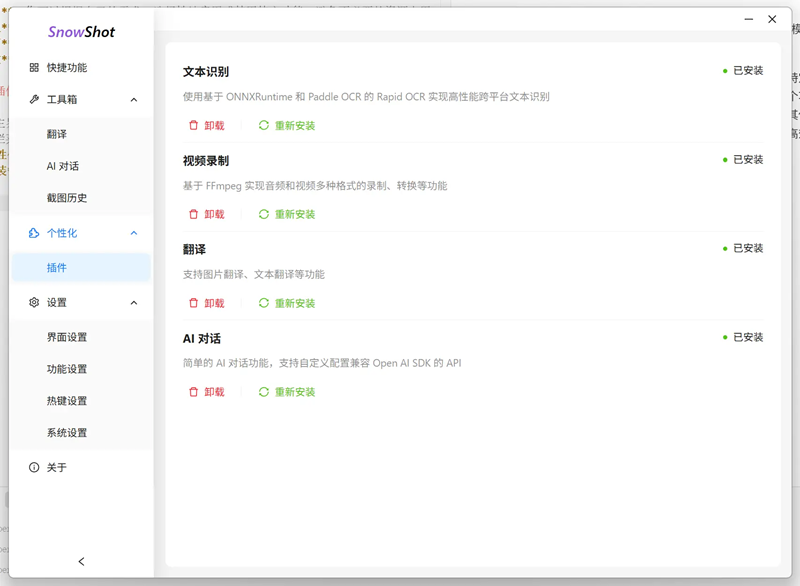Click trash icon under AI 对话 plugin
The height and width of the screenshot is (586, 800).
[x=193, y=392]
